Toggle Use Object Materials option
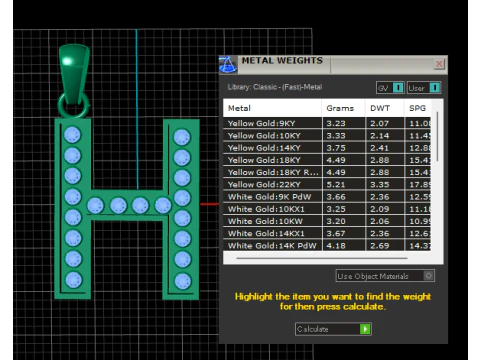Viewport: 480px width, 360px height. [x=385, y=276]
